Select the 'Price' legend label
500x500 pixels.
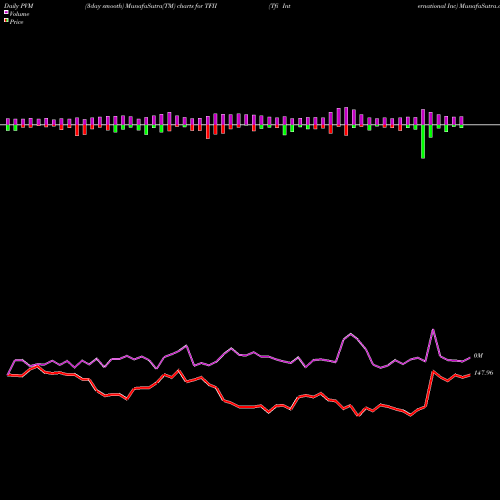[x=16, y=22]
